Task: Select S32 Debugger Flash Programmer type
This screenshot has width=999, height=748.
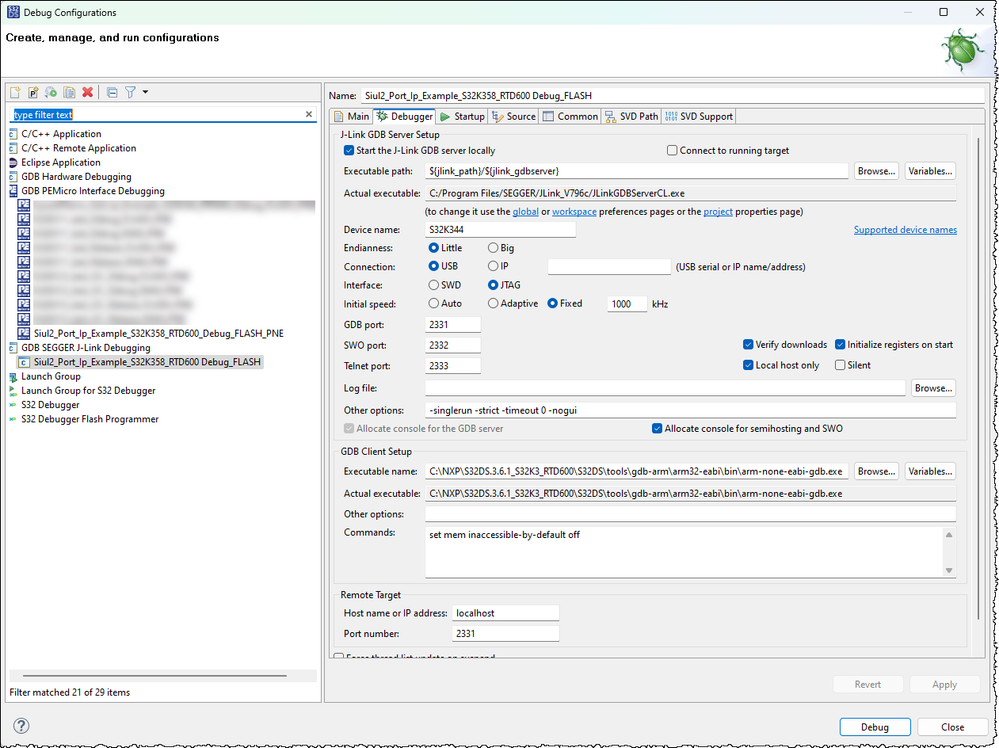Action: [x=89, y=419]
